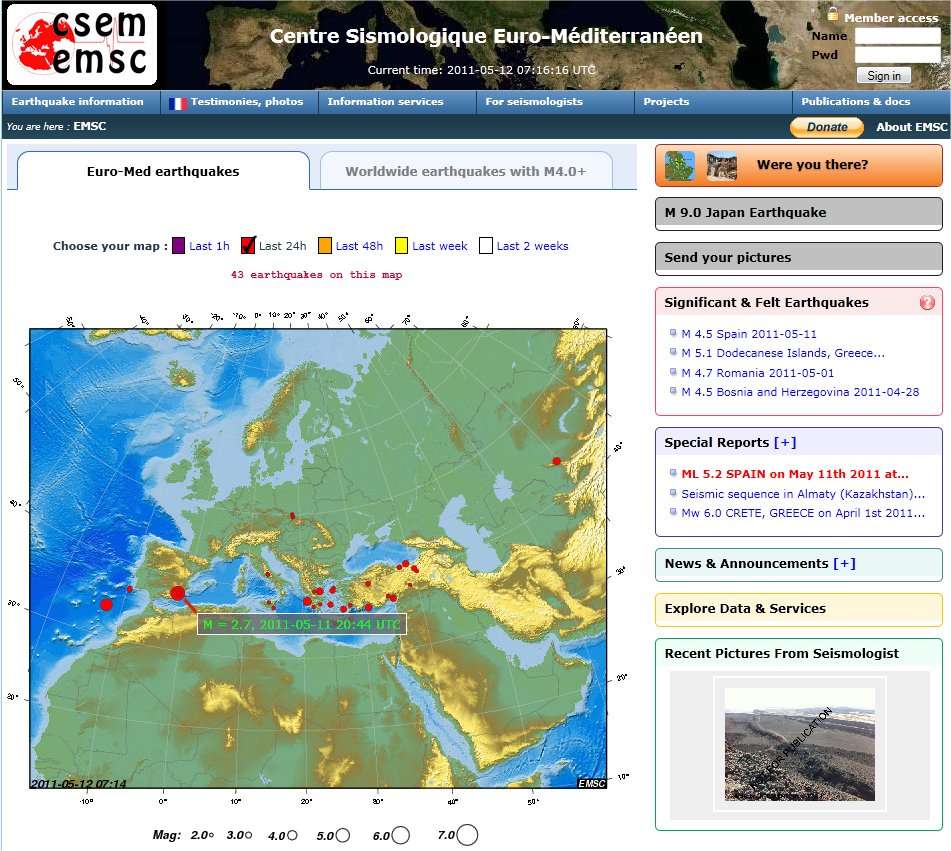Click the '43 earthquakes on this map' text
Screen dimensions: 951x851
click(x=316, y=275)
